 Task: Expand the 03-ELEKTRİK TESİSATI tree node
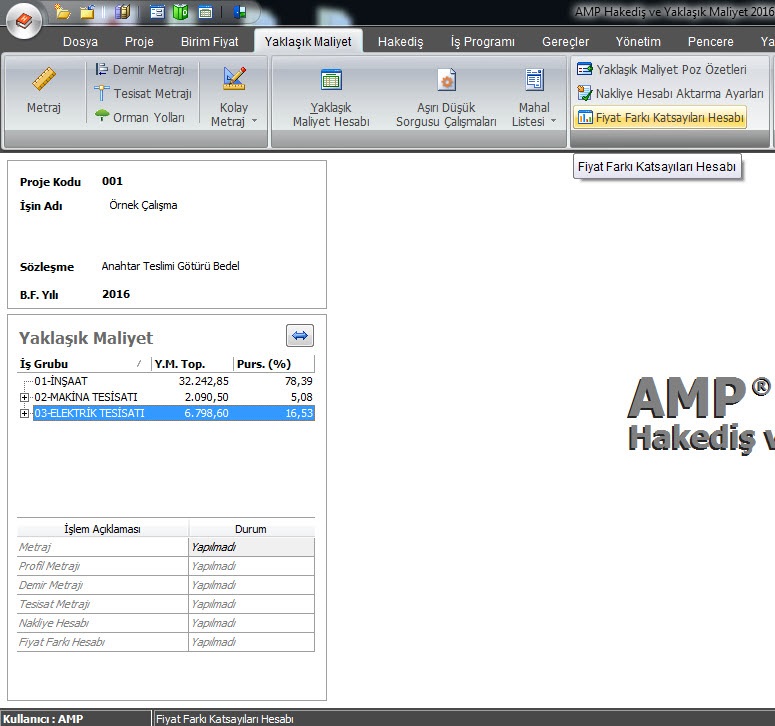coord(25,413)
